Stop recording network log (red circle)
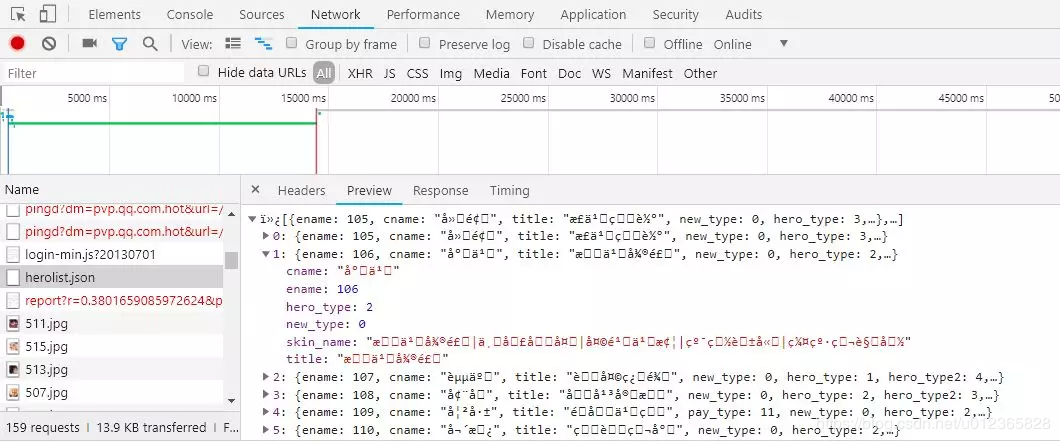This screenshot has width=1060, height=442. [x=18, y=44]
